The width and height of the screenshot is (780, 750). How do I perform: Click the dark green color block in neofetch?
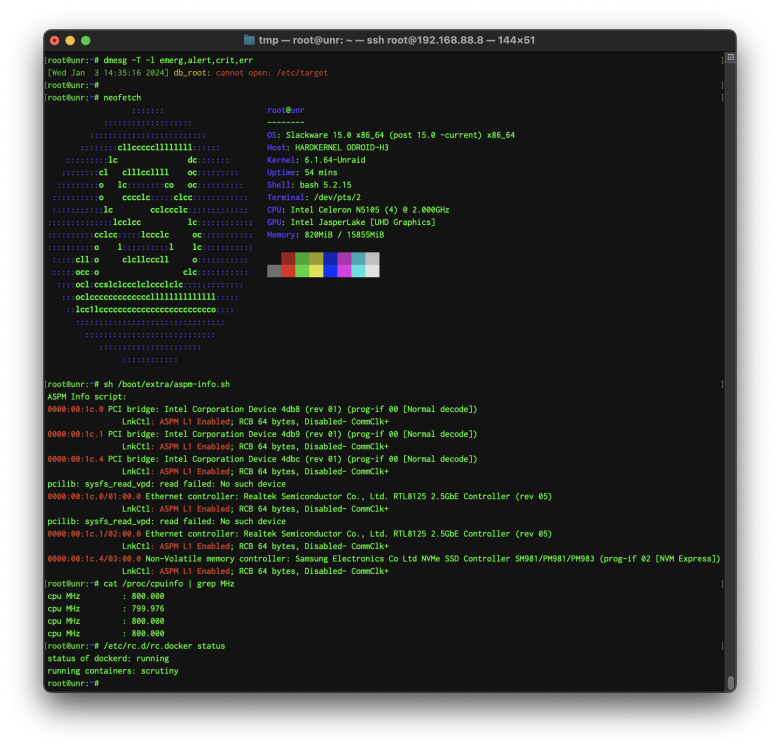302,258
